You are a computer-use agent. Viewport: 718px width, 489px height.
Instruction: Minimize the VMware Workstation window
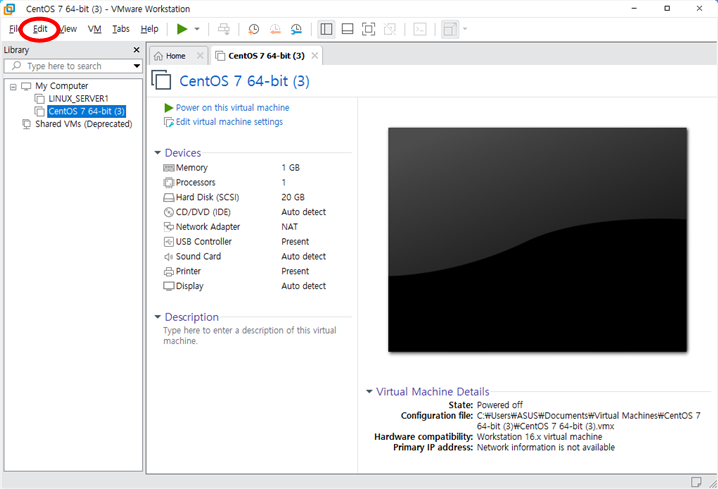click(x=634, y=8)
